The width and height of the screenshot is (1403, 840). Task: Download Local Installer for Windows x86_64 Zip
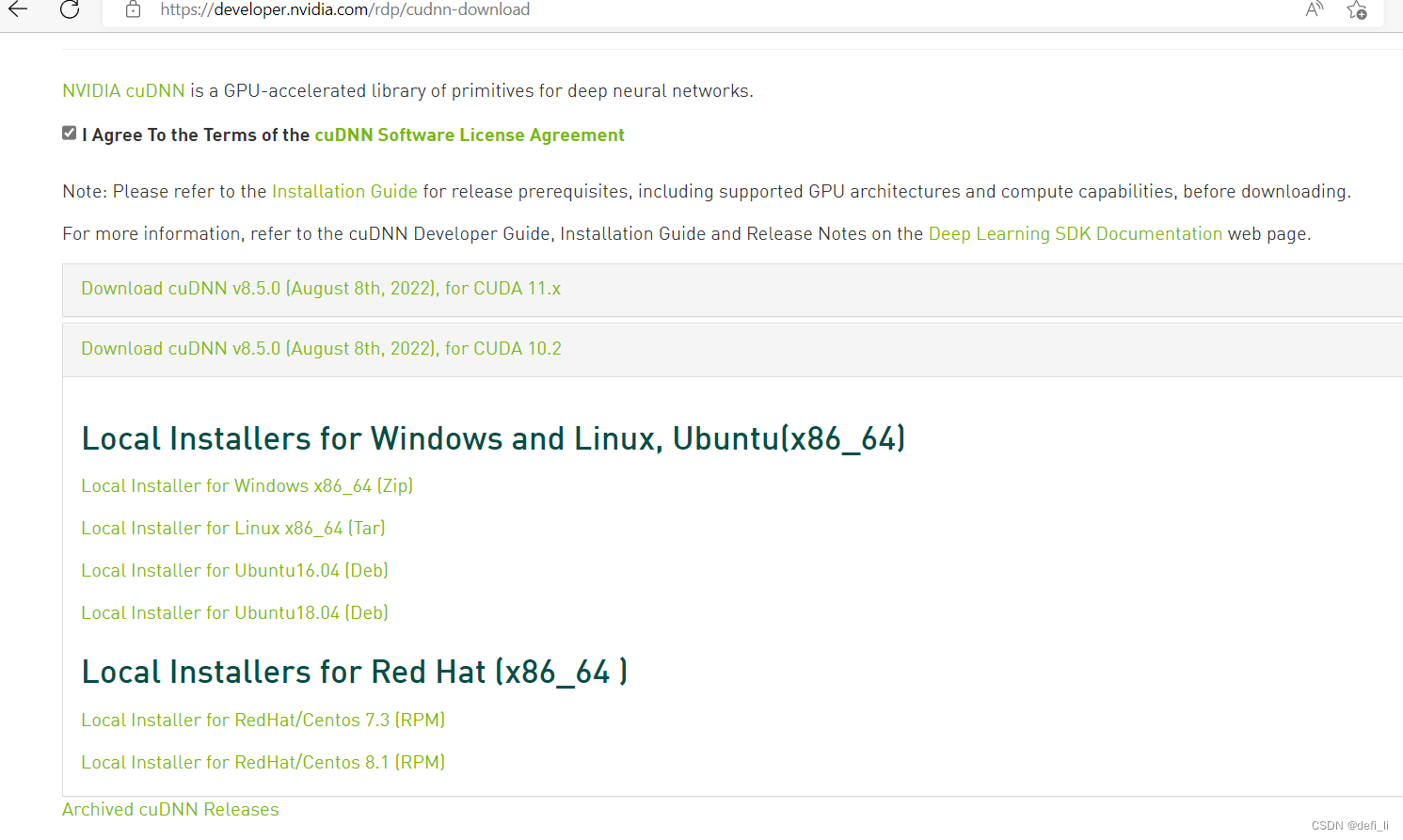pyautogui.click(x=247, y=486)
